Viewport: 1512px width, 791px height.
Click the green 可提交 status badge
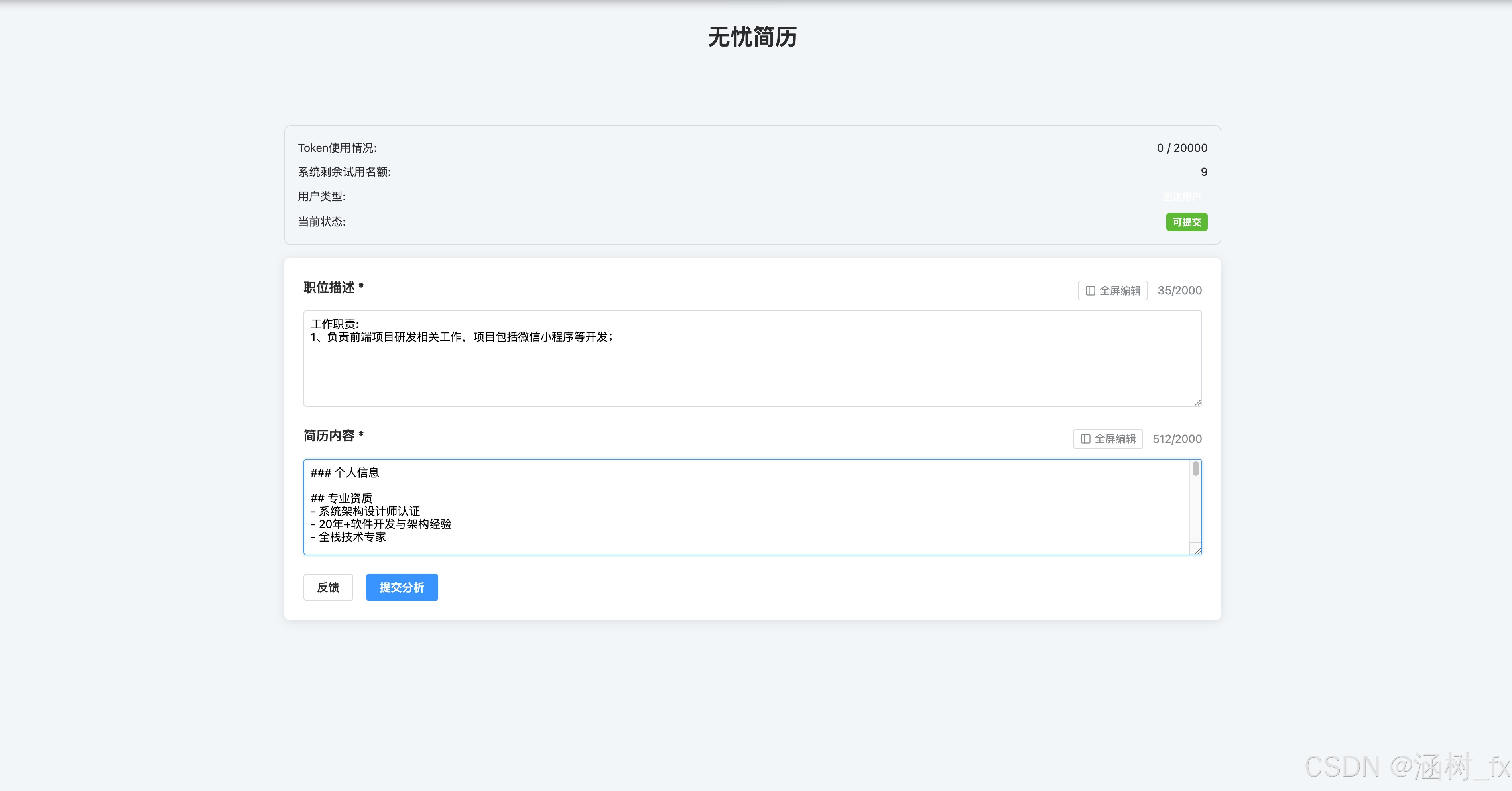click(x=1186, y=222)
